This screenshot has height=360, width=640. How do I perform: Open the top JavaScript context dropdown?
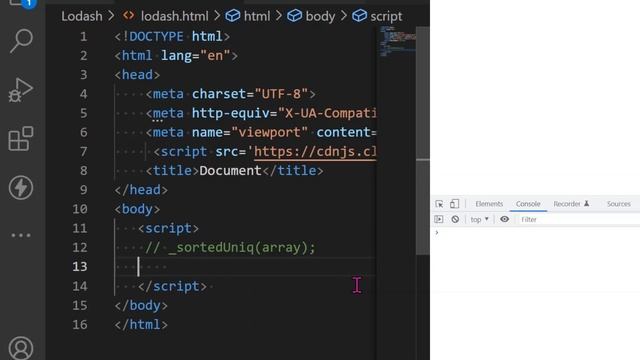pyautogui.click(x=480, y=219)
